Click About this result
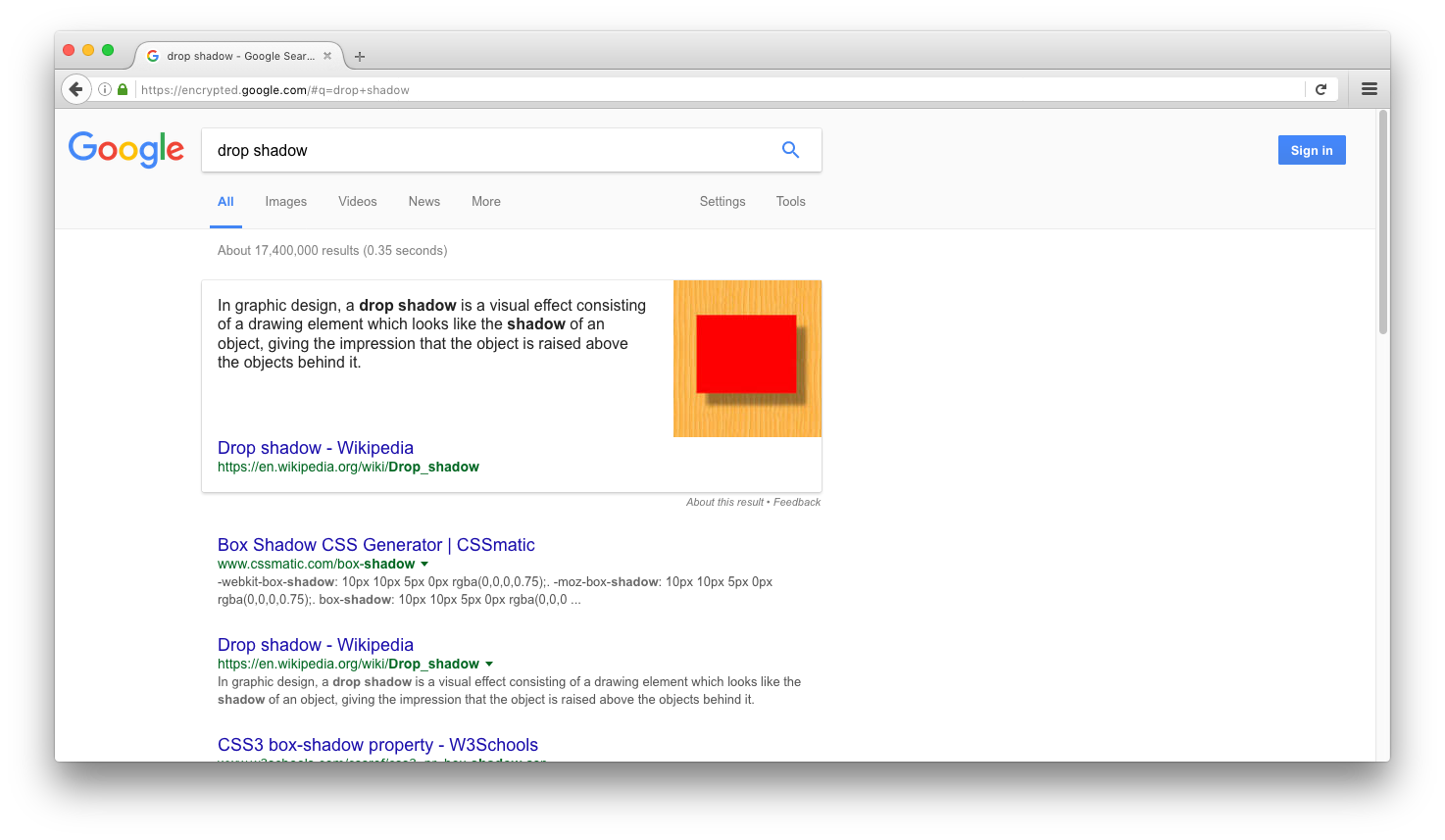 coord(724,502)
